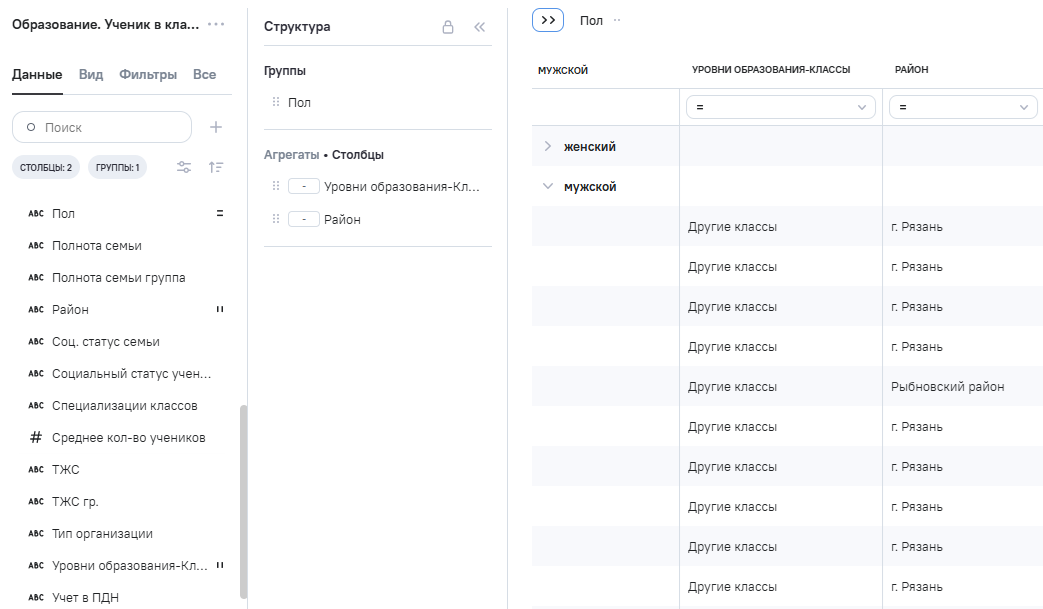The height and width of the screenshot is (609, 1043).
Task: Click the plus icon next to search
Action: click(215, 127)
